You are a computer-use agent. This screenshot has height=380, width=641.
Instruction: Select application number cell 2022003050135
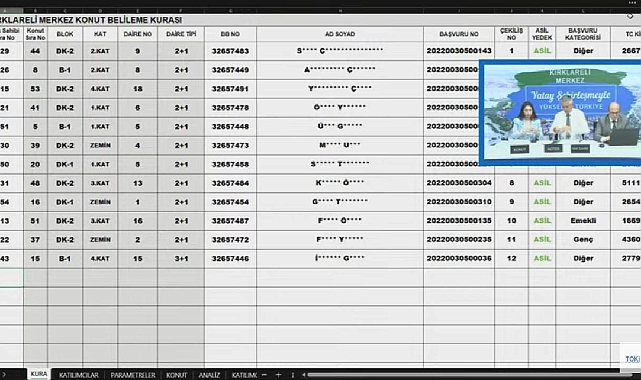(x=459, y=221)
